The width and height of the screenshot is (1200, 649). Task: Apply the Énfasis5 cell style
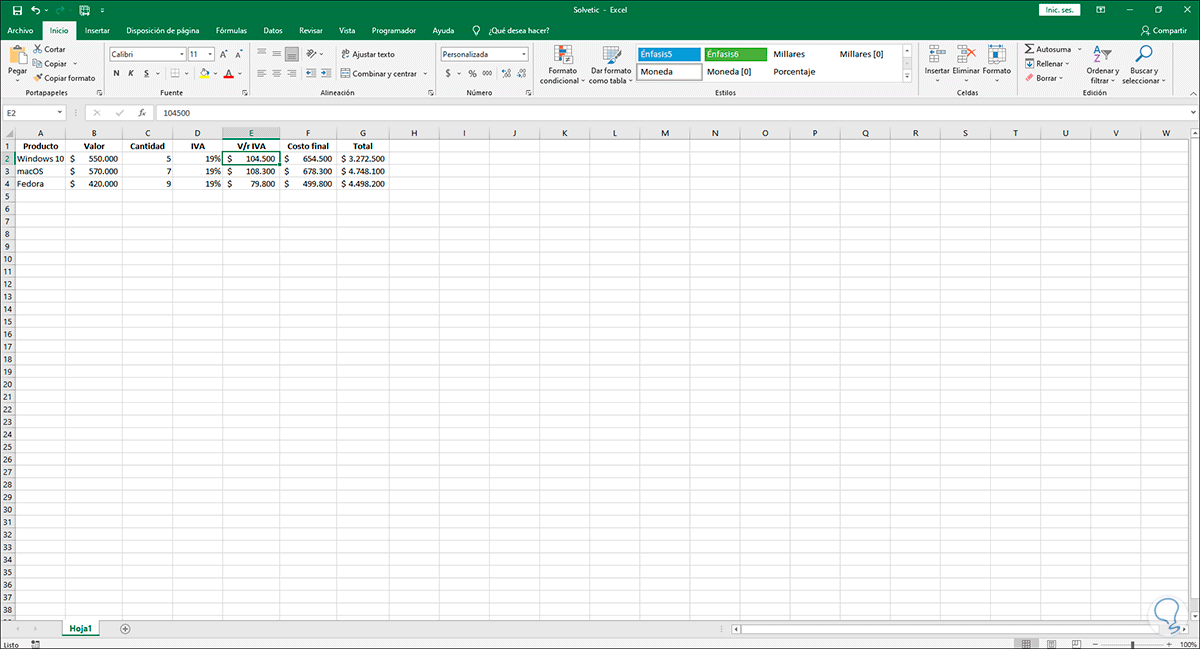tap(668, 54)
